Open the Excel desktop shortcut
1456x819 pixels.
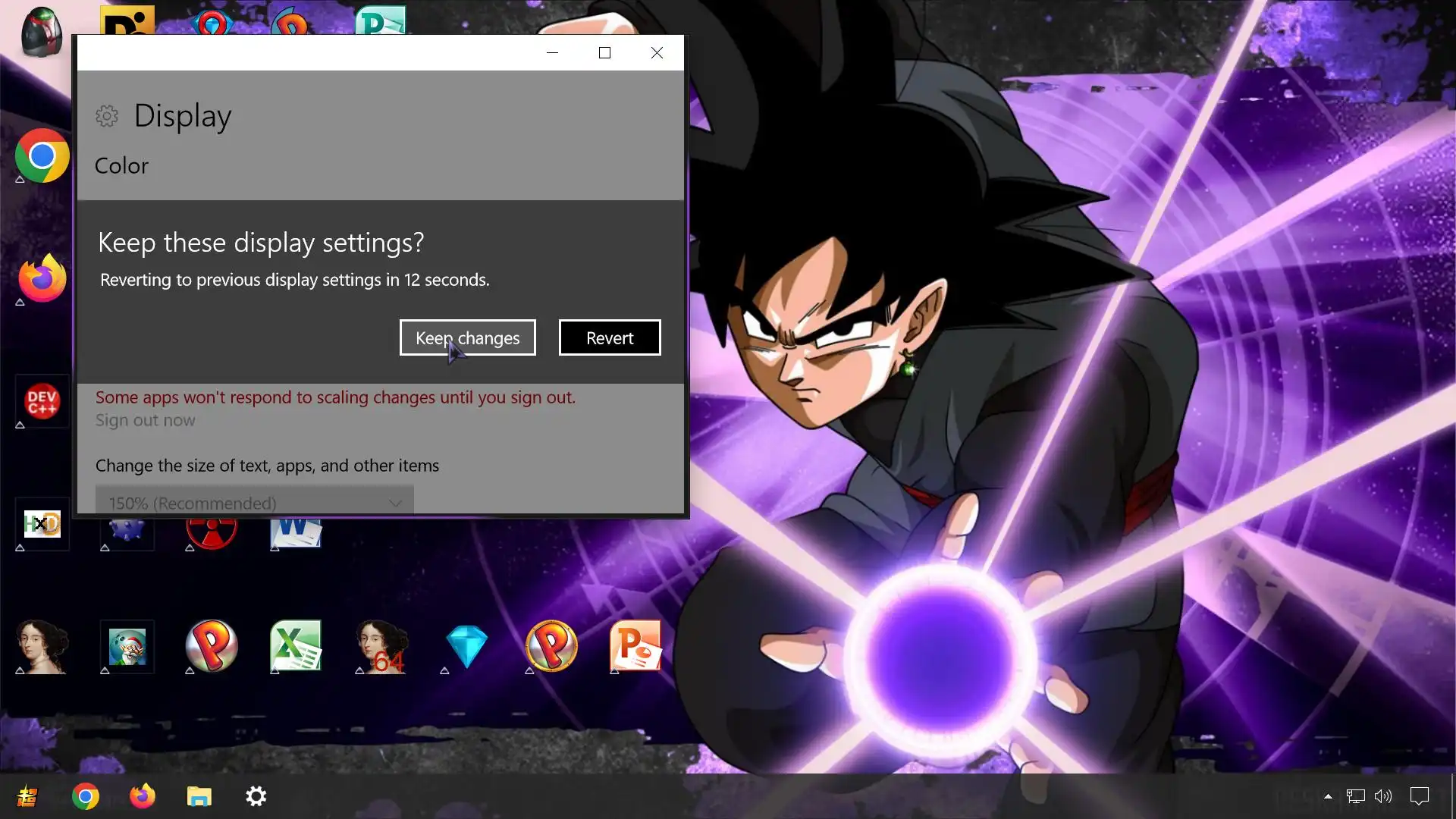pos(296,646)
